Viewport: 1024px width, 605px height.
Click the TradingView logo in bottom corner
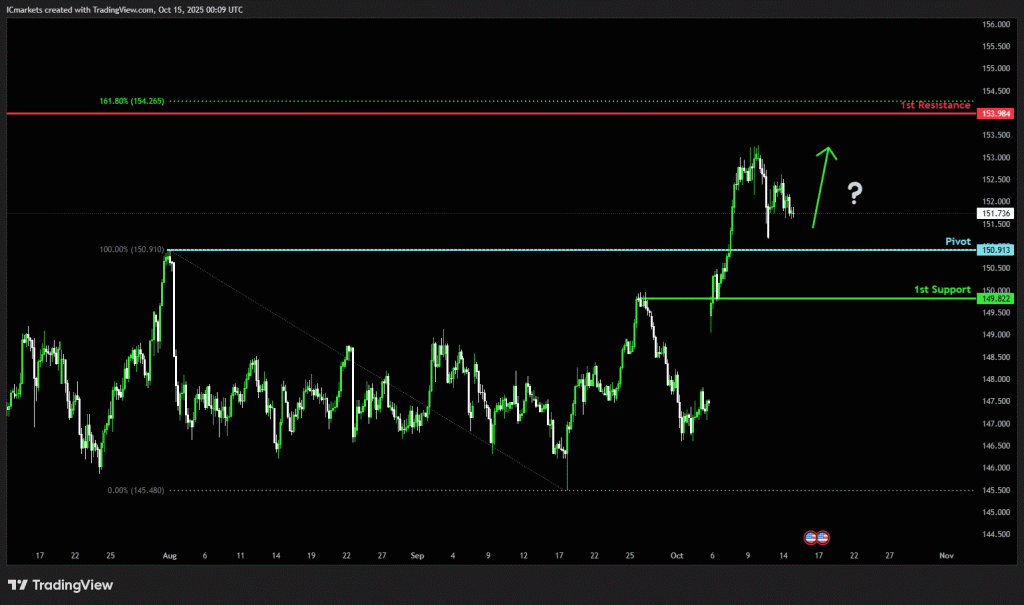pyautogui.click(x=61, y=585)
